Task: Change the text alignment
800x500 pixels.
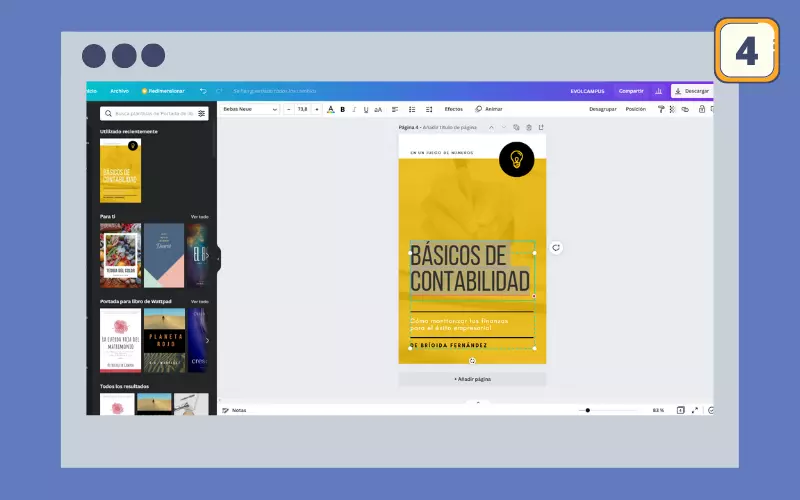Action: pos(395,109)
